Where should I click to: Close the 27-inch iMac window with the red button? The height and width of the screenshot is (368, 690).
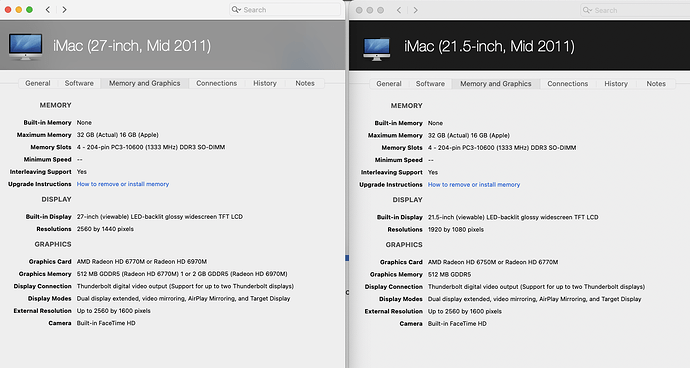(8, 10)
